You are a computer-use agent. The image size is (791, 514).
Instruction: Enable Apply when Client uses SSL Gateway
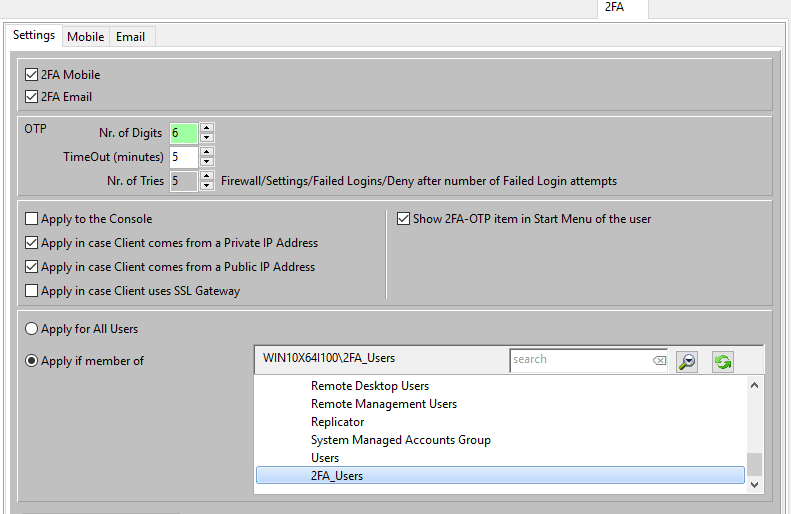point(32,291)
